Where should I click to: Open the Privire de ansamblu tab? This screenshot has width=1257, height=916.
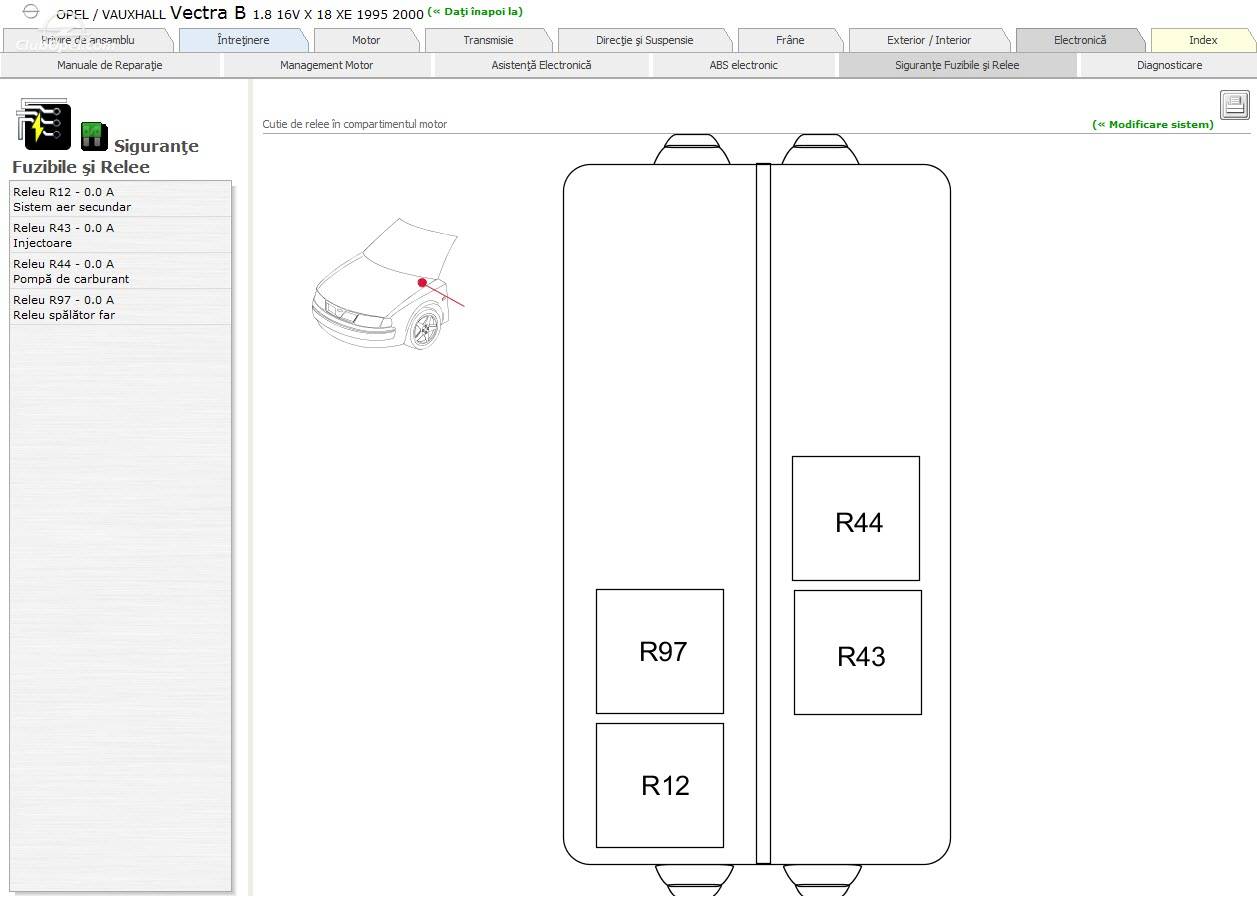click(88, 40)
